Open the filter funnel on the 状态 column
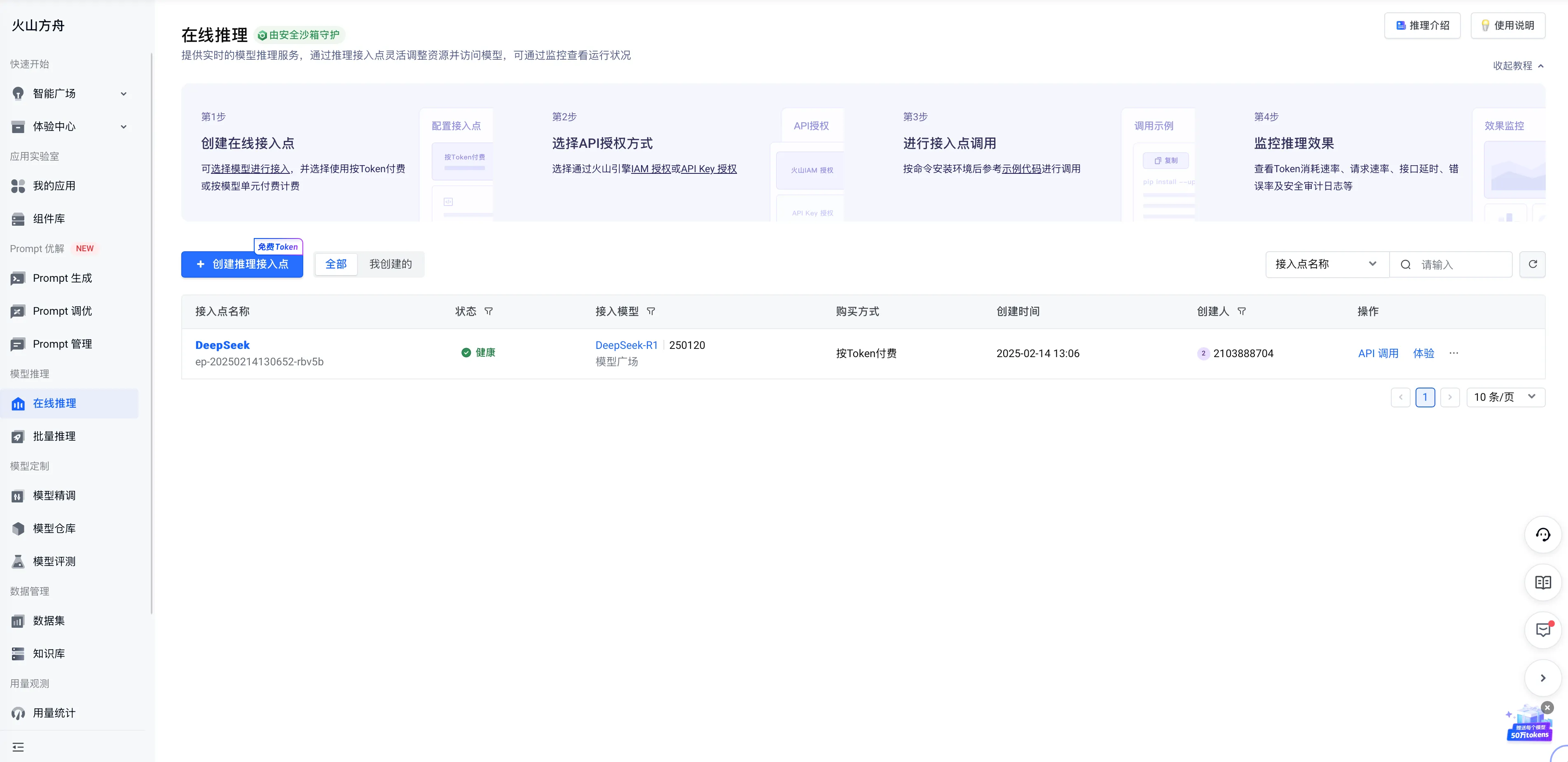Screen dimensions: 1568x762 pos(489,311)
